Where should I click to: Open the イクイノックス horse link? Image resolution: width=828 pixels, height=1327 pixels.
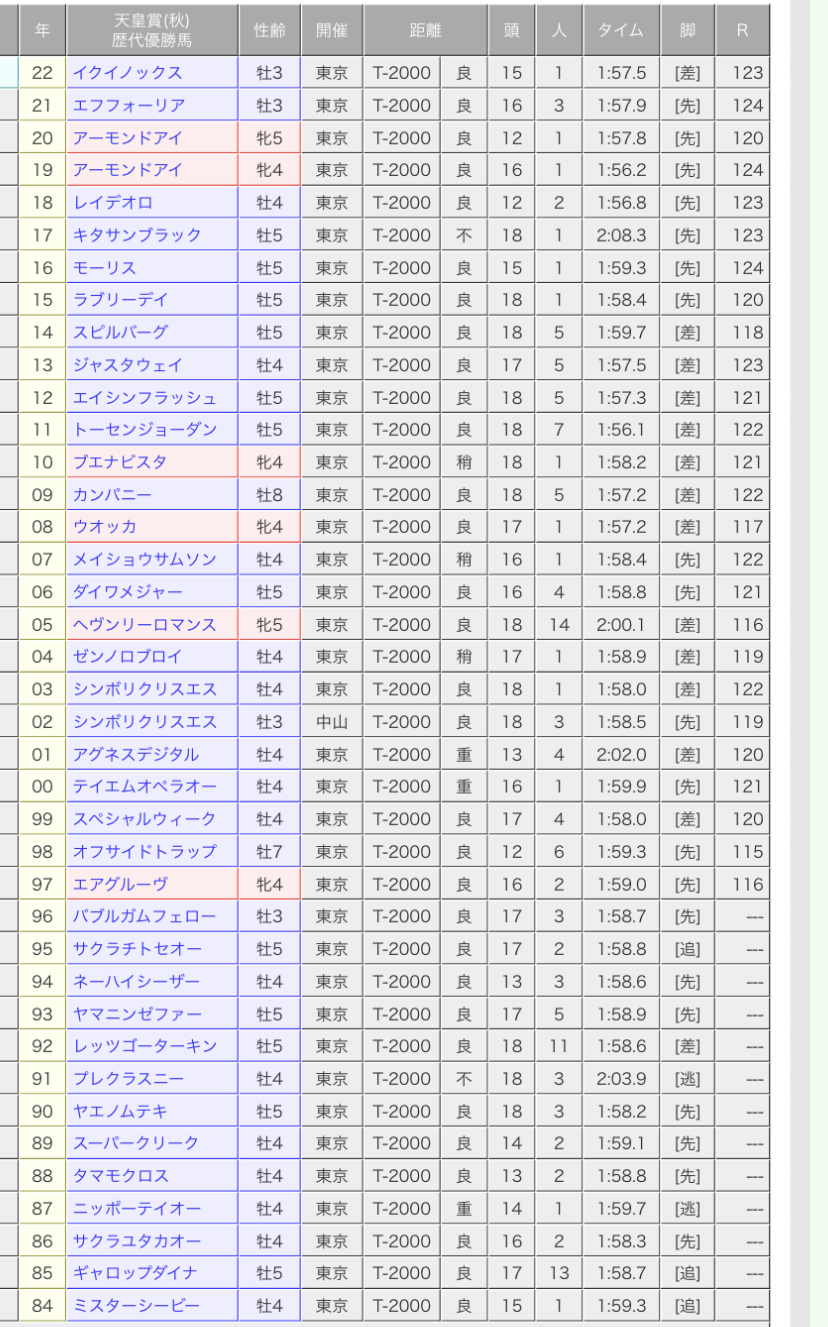(128, 73)
